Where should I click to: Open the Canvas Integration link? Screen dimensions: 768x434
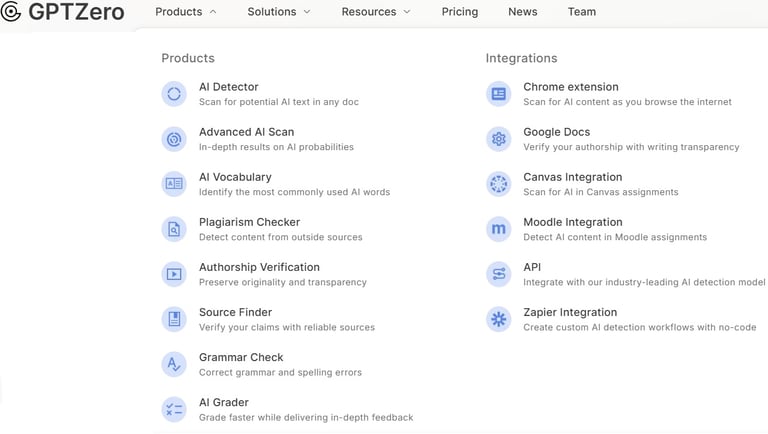point(573,177)
